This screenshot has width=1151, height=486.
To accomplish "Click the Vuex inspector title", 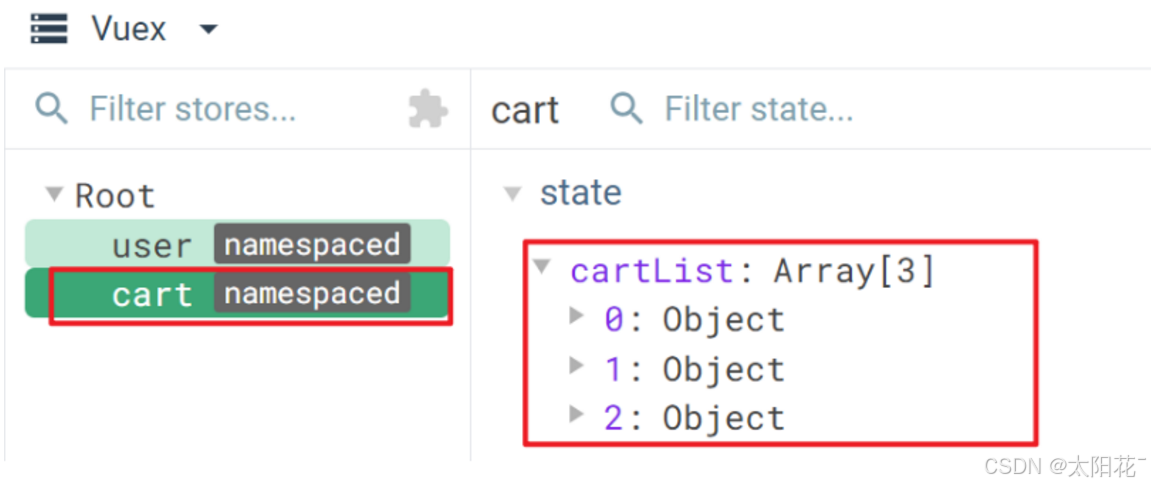I will (x=129, y=29).
